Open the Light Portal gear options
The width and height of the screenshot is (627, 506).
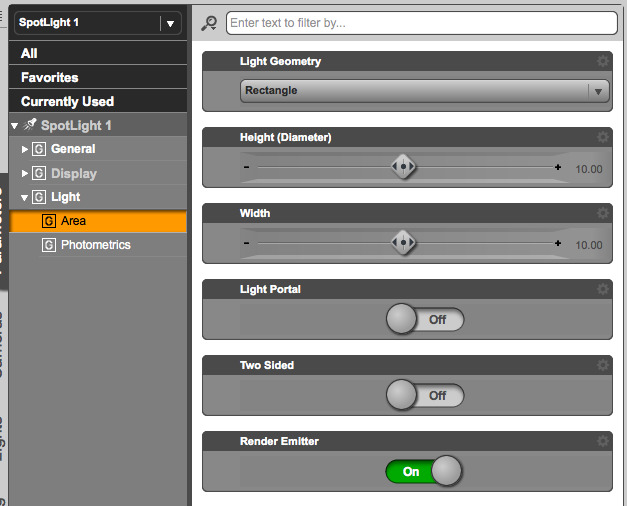pos(603,289)
